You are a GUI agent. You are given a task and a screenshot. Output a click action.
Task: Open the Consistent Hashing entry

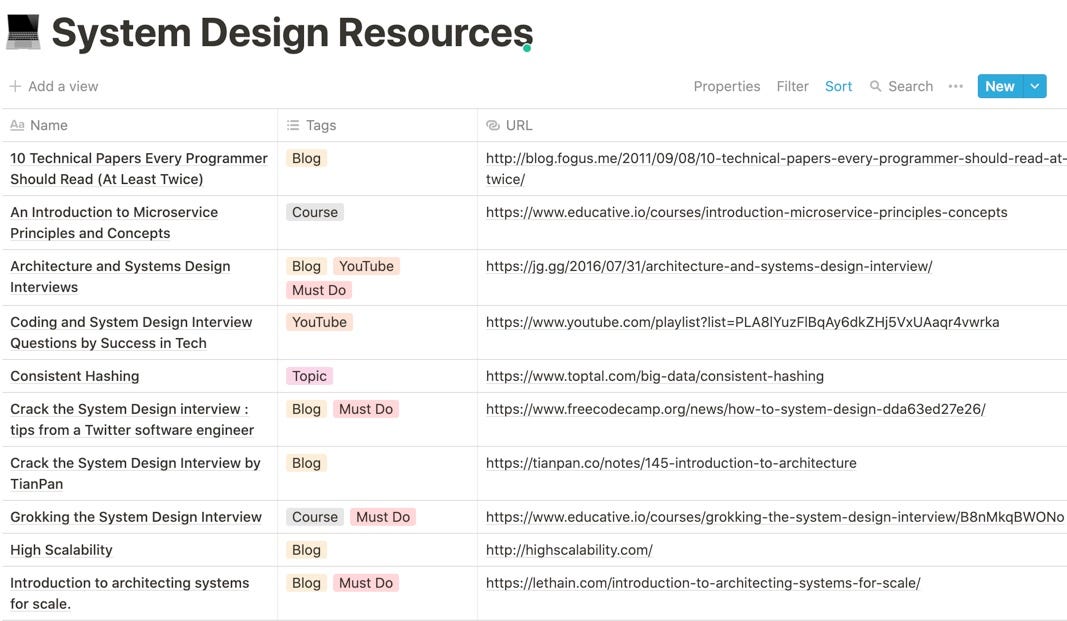[75, 376]
